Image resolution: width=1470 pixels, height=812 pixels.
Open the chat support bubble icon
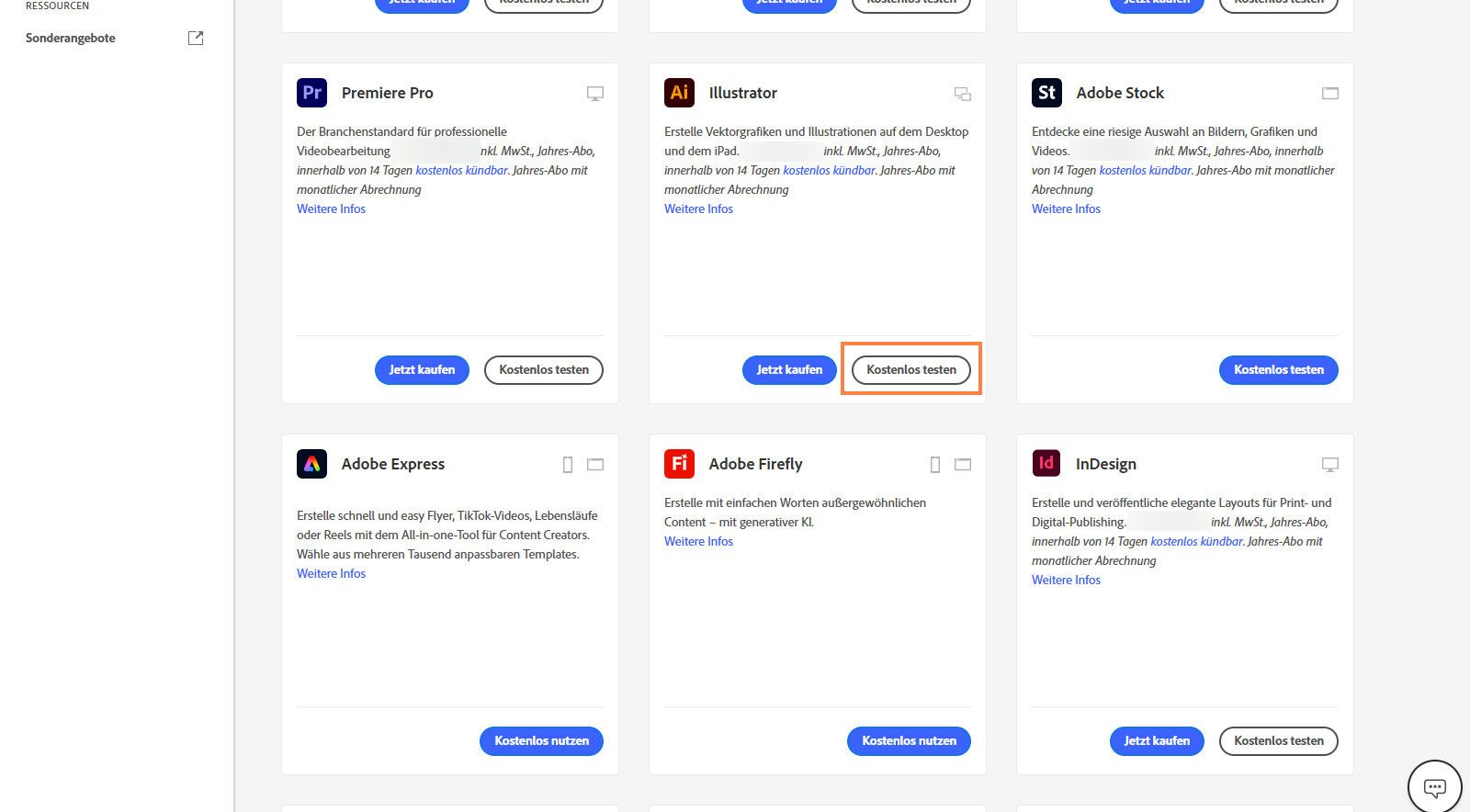(x=1434, y=787)
